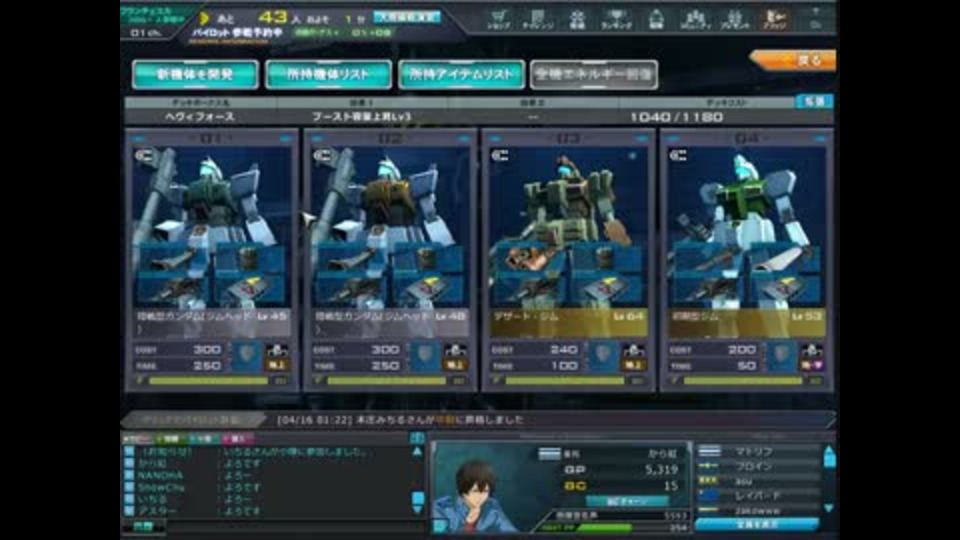Click the chat text input field
This screenshot has height=540, width=960.
click(x=296, y=527)
